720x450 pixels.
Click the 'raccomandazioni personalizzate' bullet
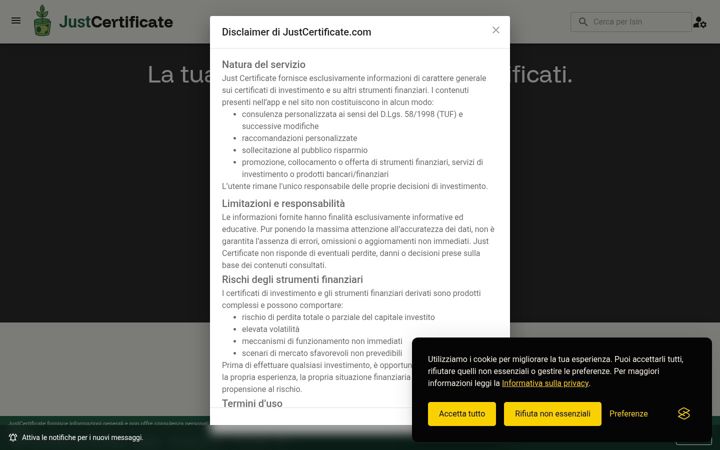[299, 138]
